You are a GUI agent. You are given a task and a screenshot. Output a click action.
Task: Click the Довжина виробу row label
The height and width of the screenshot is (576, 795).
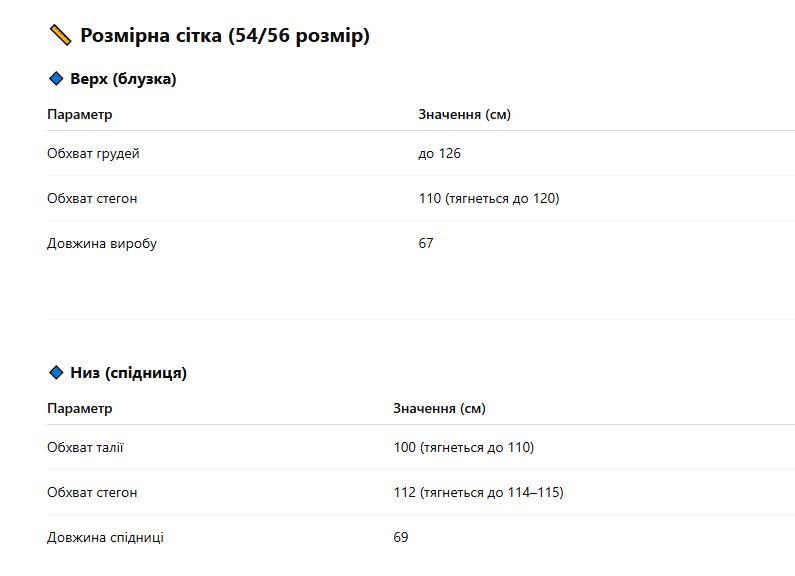(102, 243)
